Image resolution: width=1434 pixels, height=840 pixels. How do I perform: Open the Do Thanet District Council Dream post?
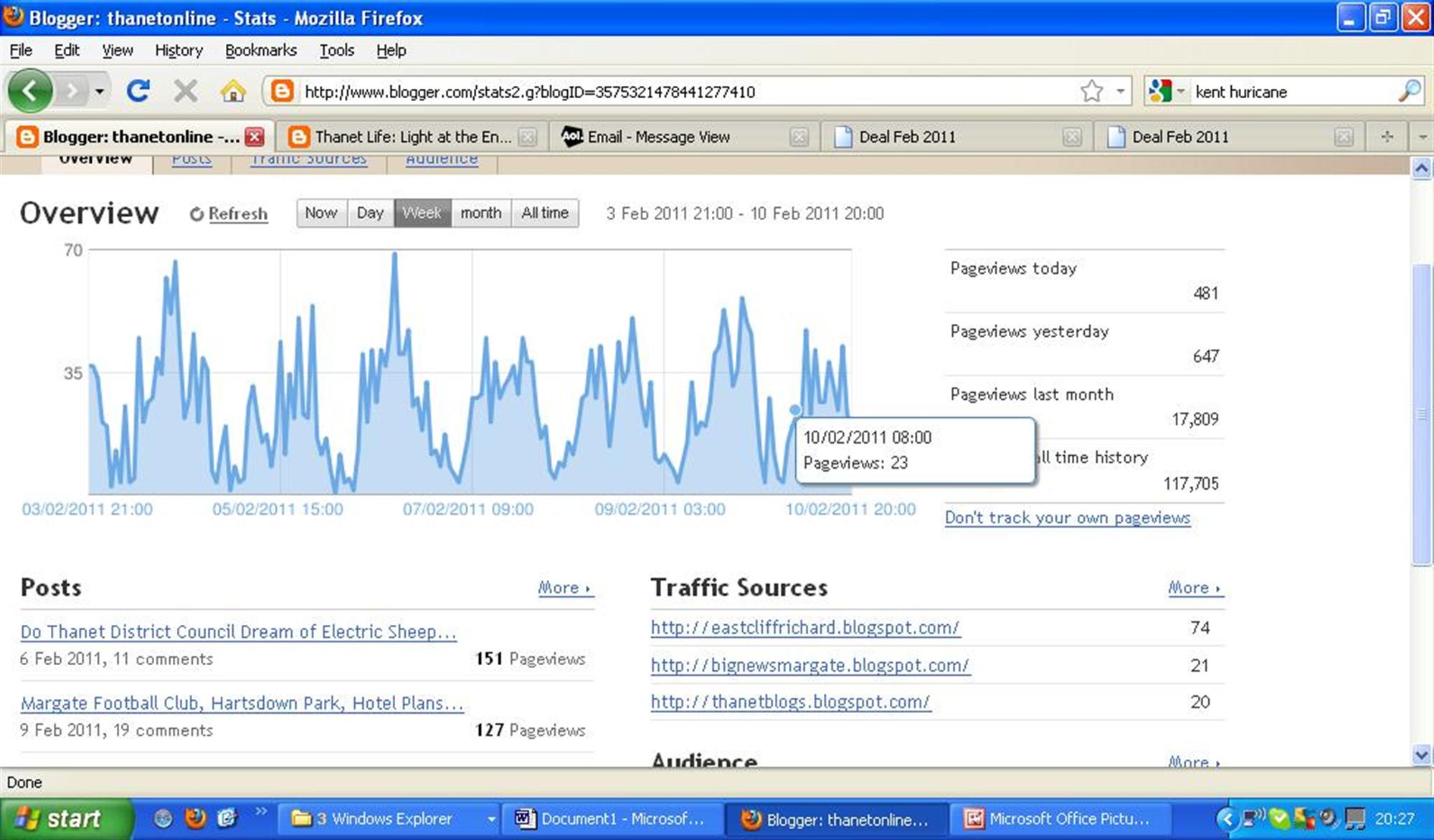click(x=238, y=631)
